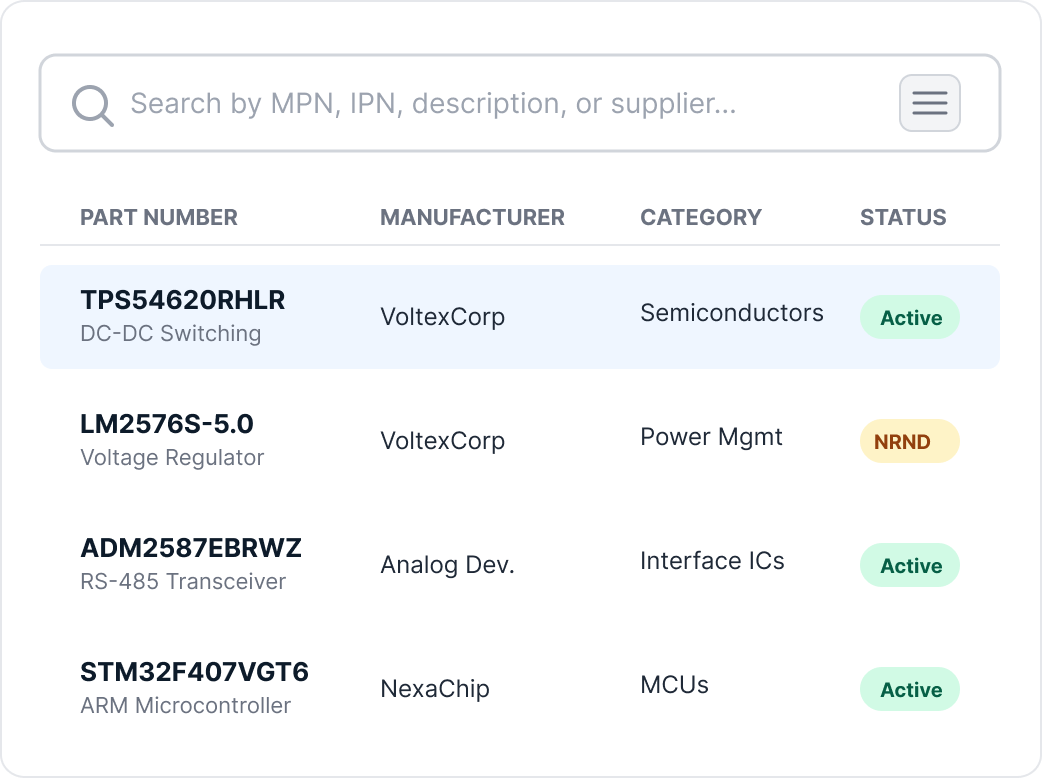Click the Semiconductors category label
Image resolution: width=1042 pixels, height=778 pixels.
(x=732, y=313)
